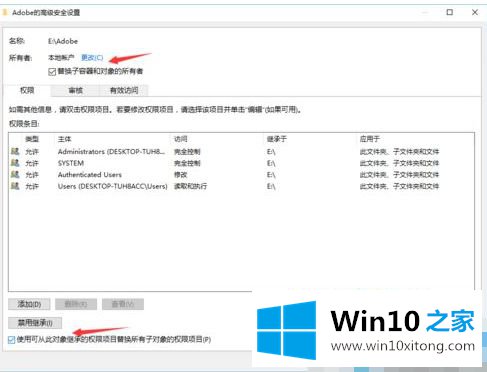Select the Authenticated Users principal text
This screenshot has height=372, width=487.
tap(90, 175)
